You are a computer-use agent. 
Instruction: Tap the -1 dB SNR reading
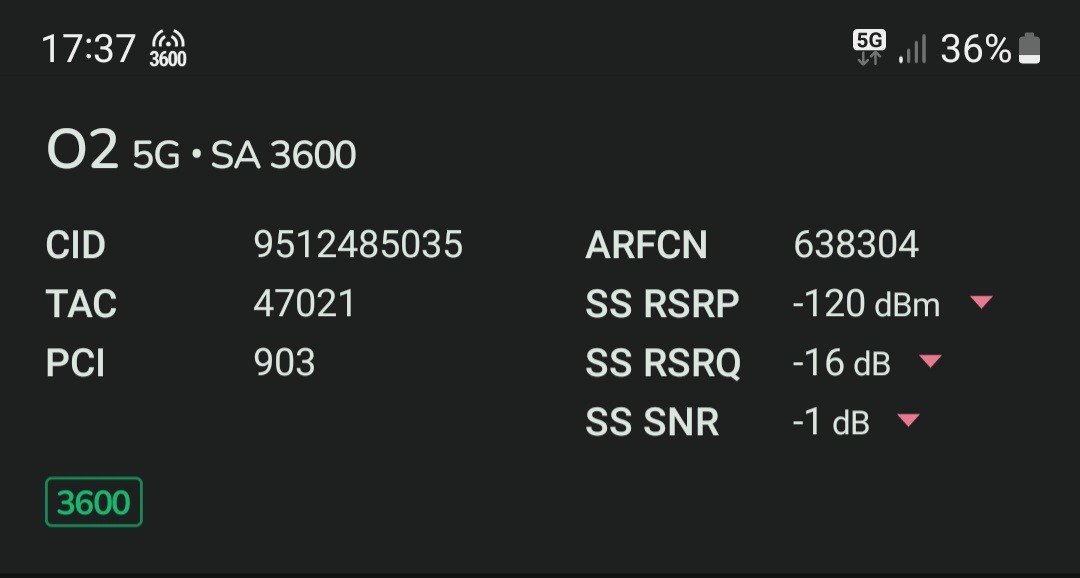click(830, 422)
